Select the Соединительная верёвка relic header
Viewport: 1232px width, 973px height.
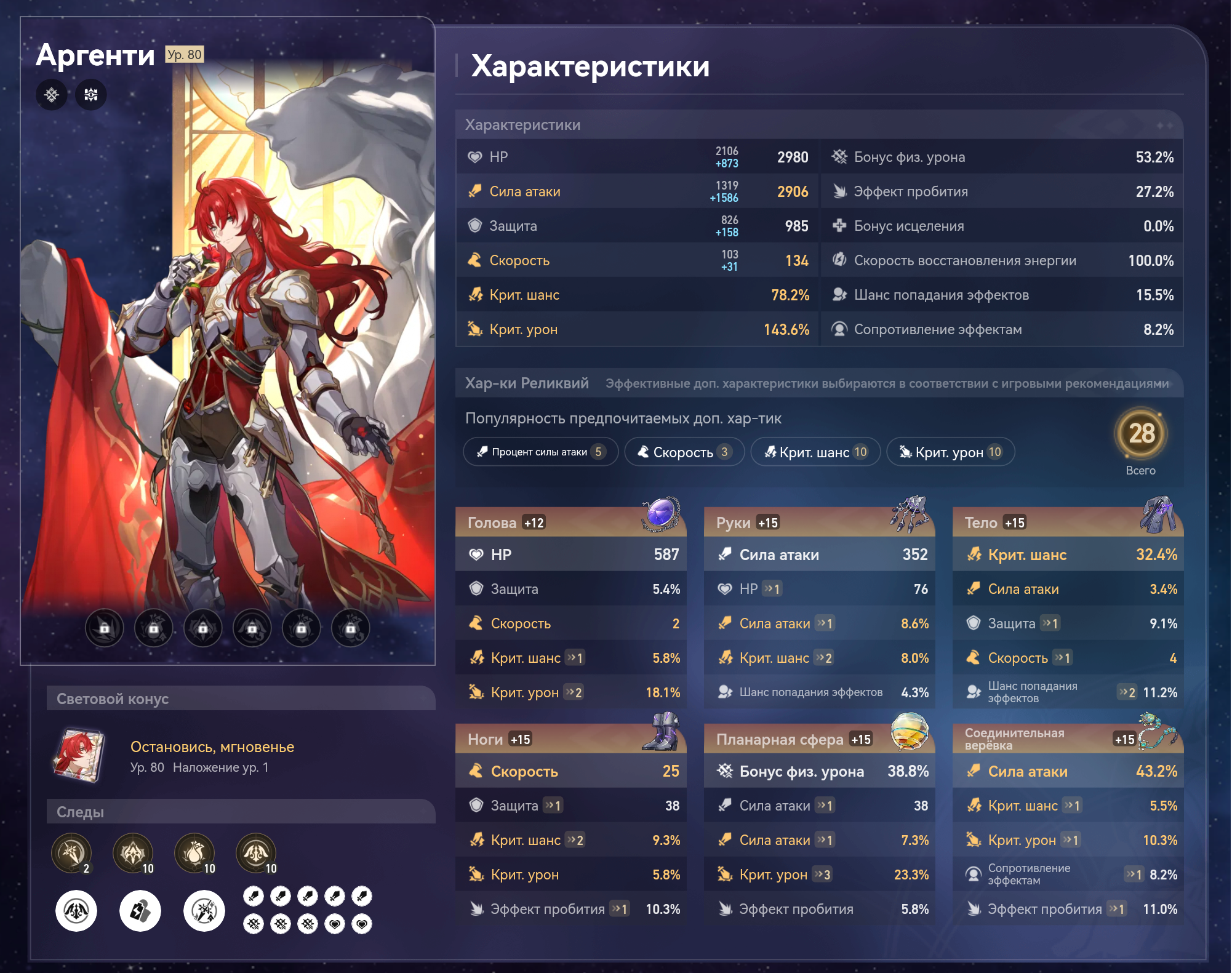pyautogui.click(x=1068, y=739)
